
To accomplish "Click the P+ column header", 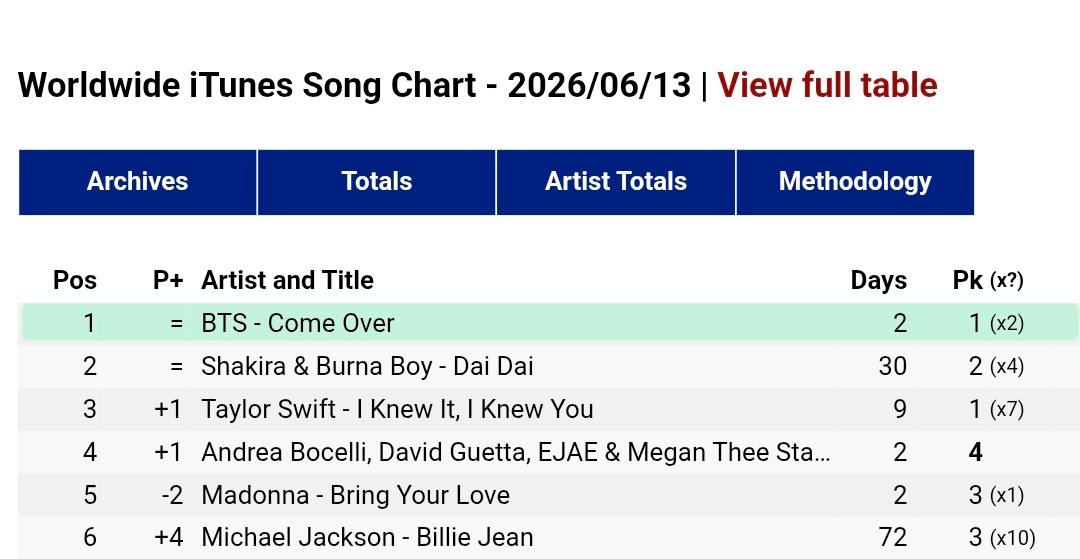I will click(x=168, y=280).
